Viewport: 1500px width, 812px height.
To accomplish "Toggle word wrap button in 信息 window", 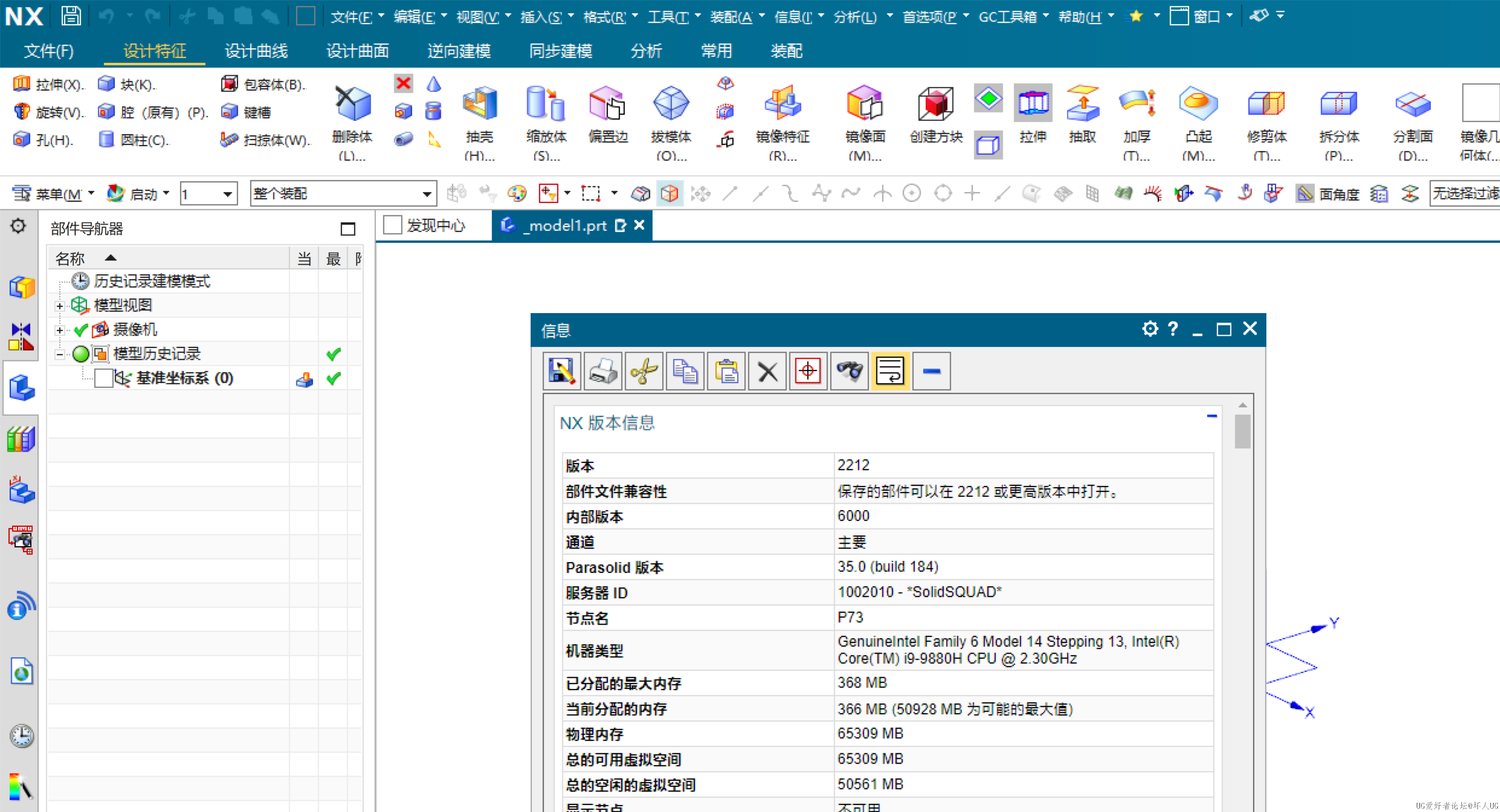I will coord(890,371).
